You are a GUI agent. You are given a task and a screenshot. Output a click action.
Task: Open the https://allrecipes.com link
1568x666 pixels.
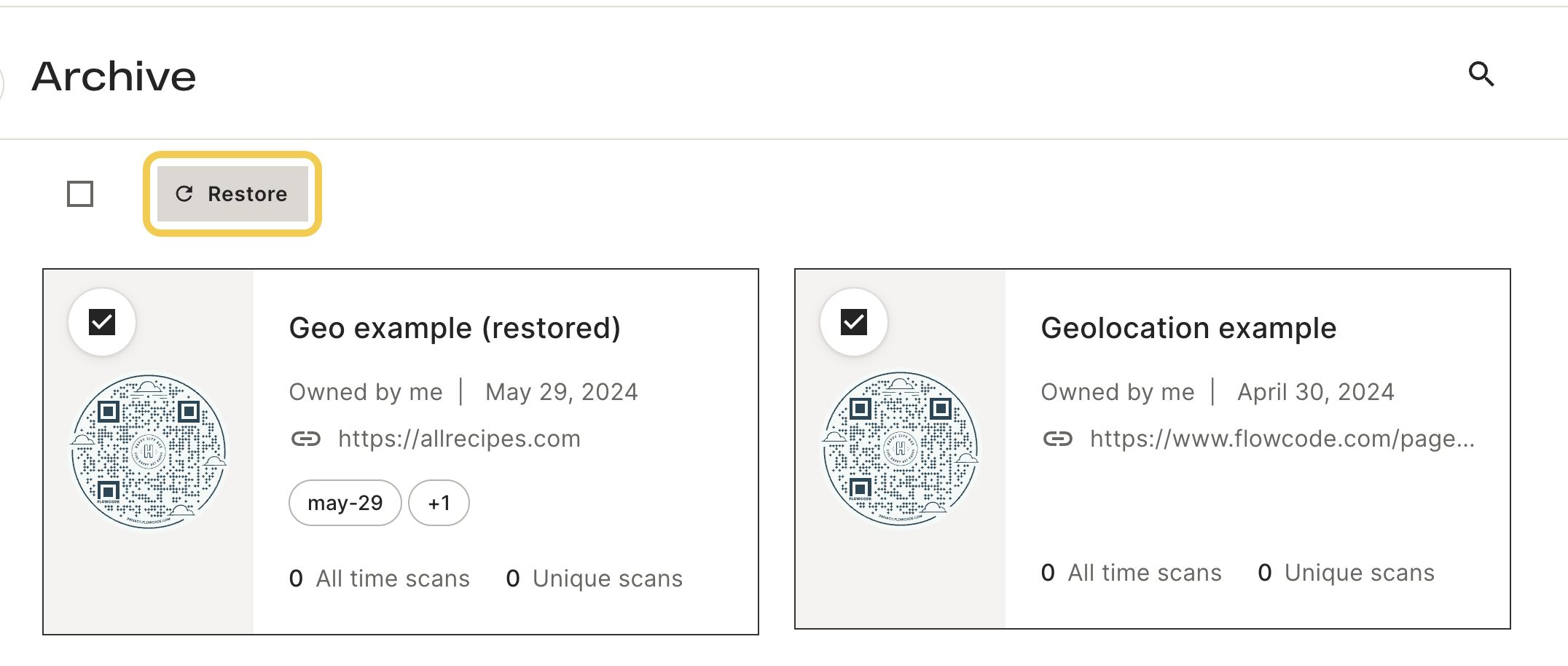point(459,439)
